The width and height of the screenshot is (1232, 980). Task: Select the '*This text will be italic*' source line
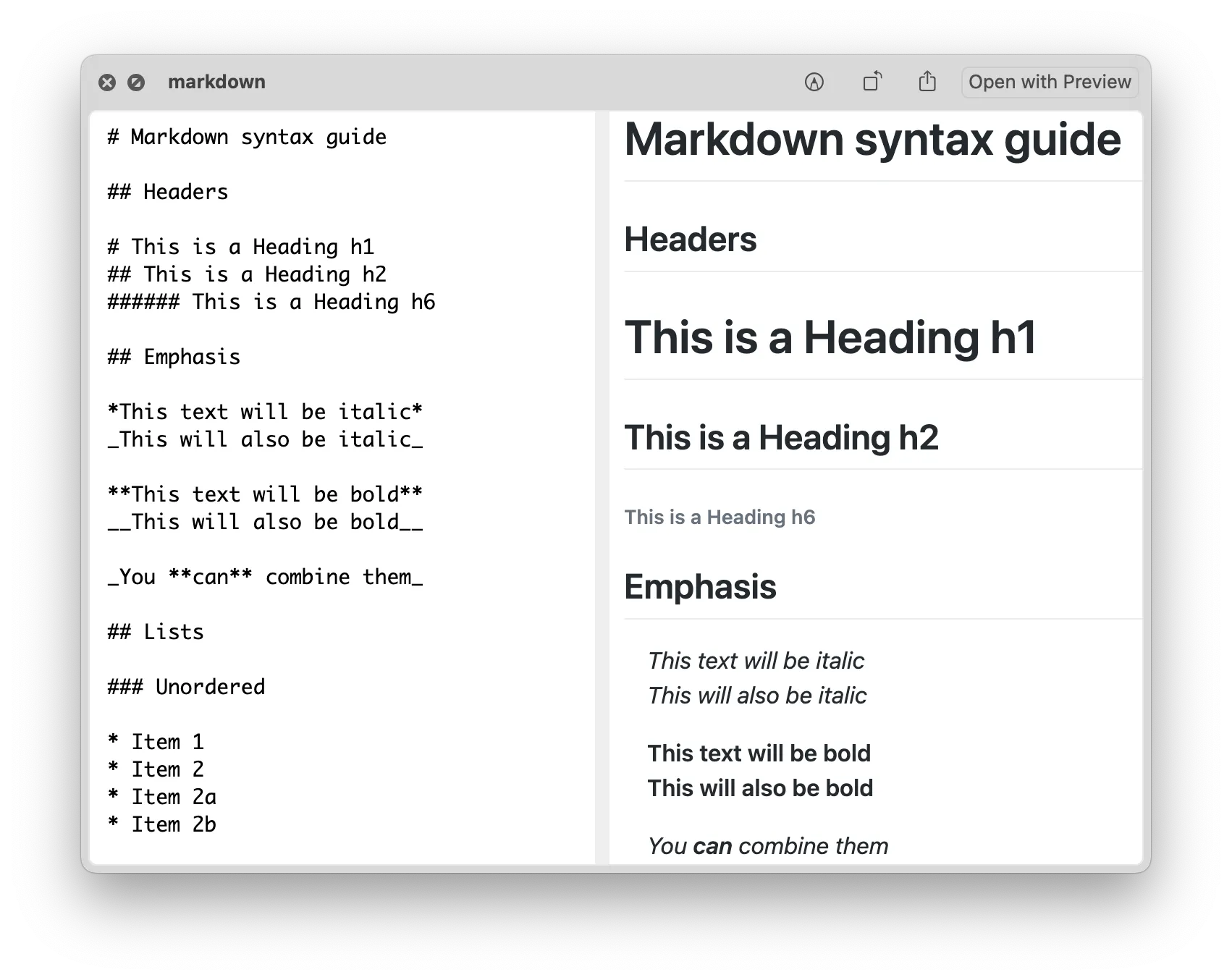[265, 412]
